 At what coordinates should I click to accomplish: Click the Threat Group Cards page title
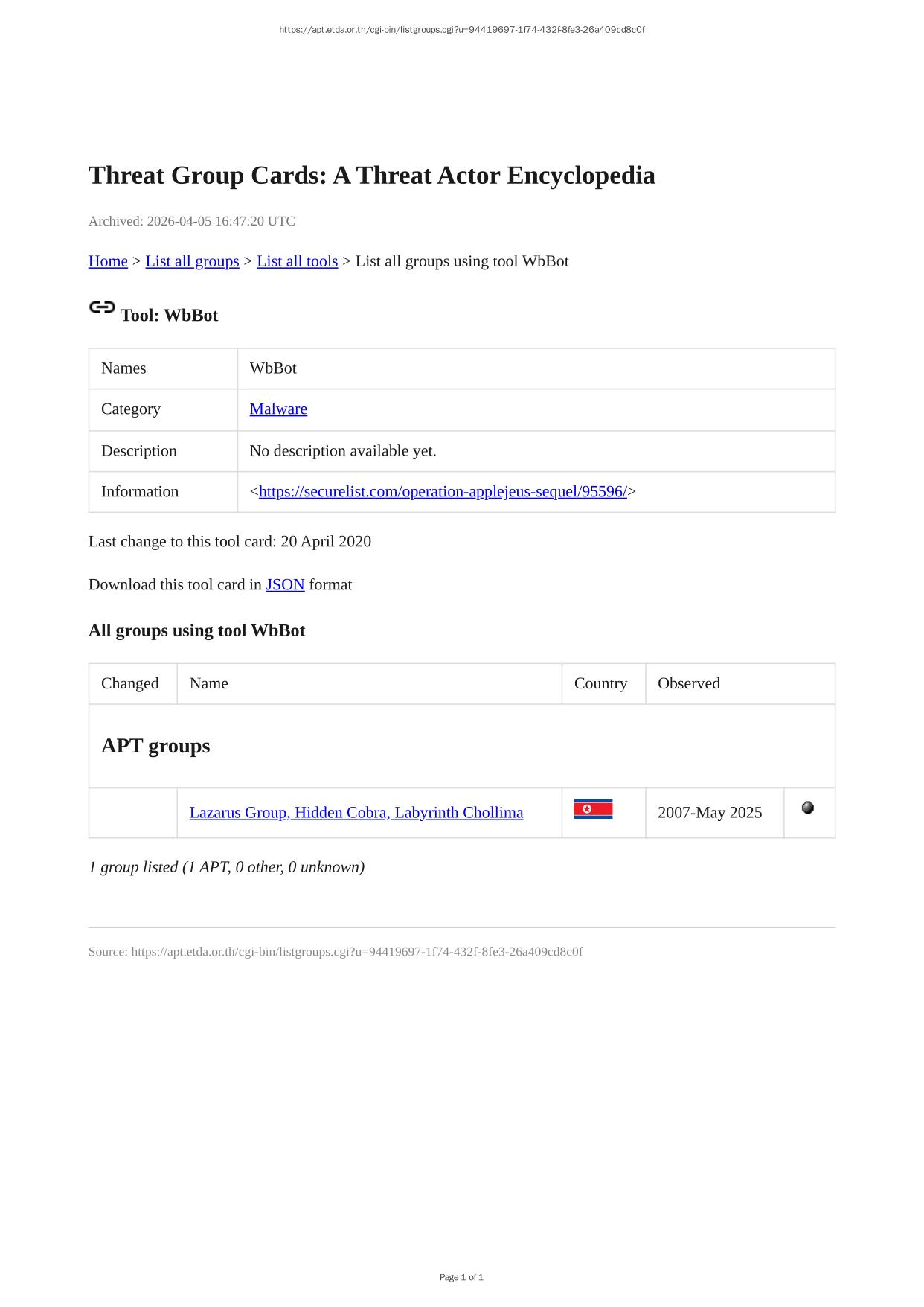coord(371,176)
